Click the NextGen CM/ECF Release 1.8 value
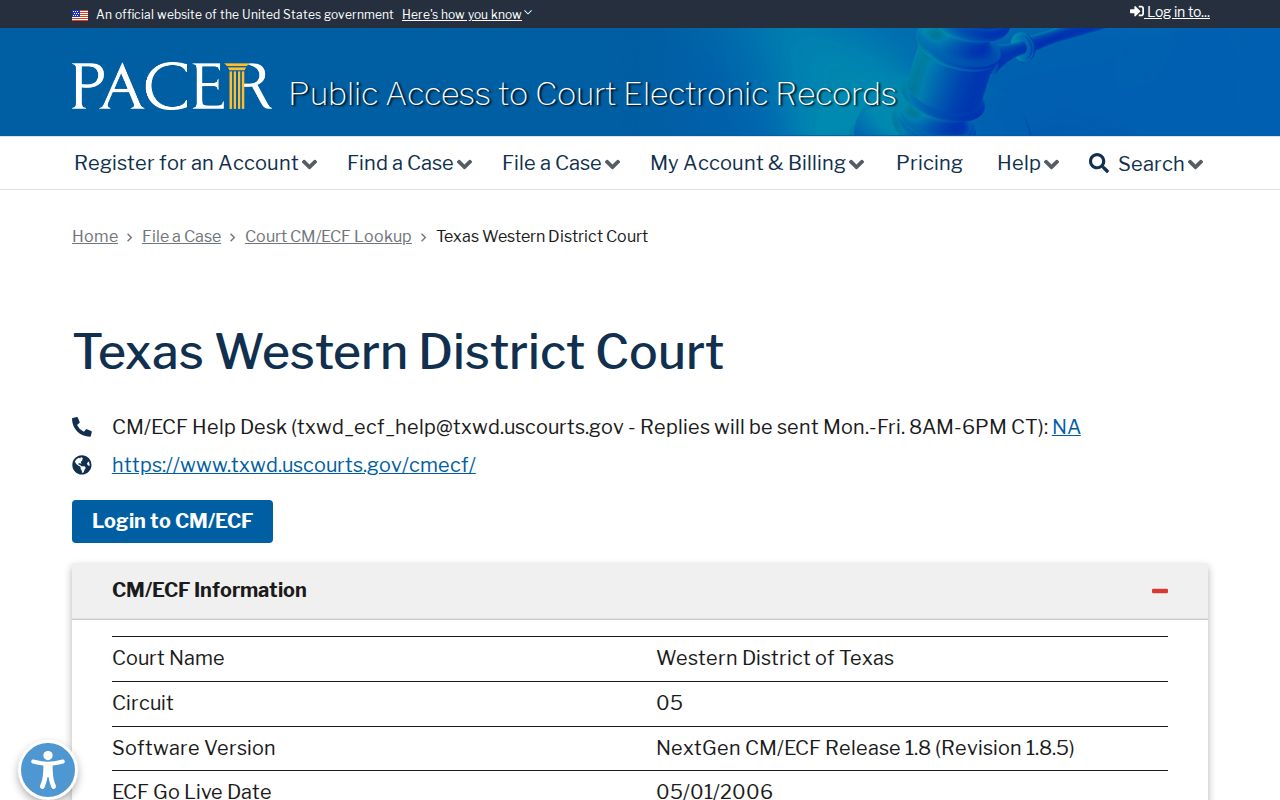 coord(865,748)
